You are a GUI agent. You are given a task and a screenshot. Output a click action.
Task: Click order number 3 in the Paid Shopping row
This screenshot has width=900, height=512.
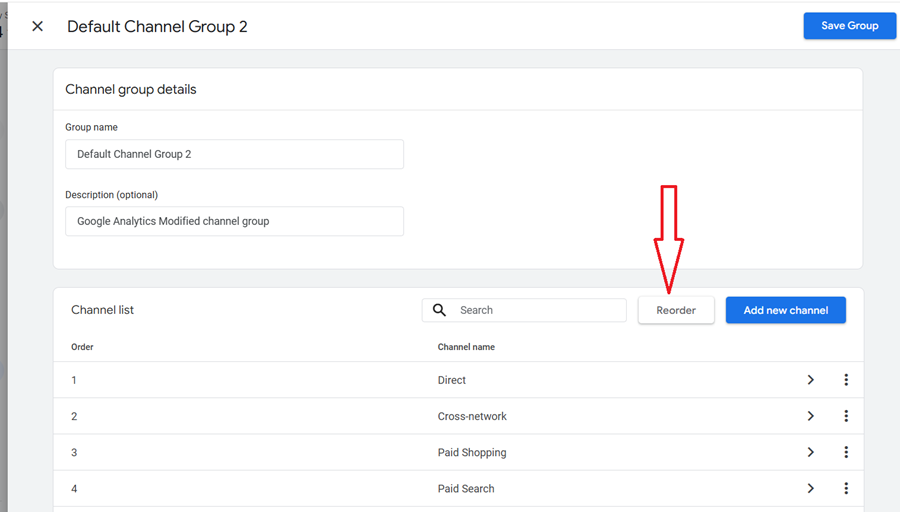74,452
